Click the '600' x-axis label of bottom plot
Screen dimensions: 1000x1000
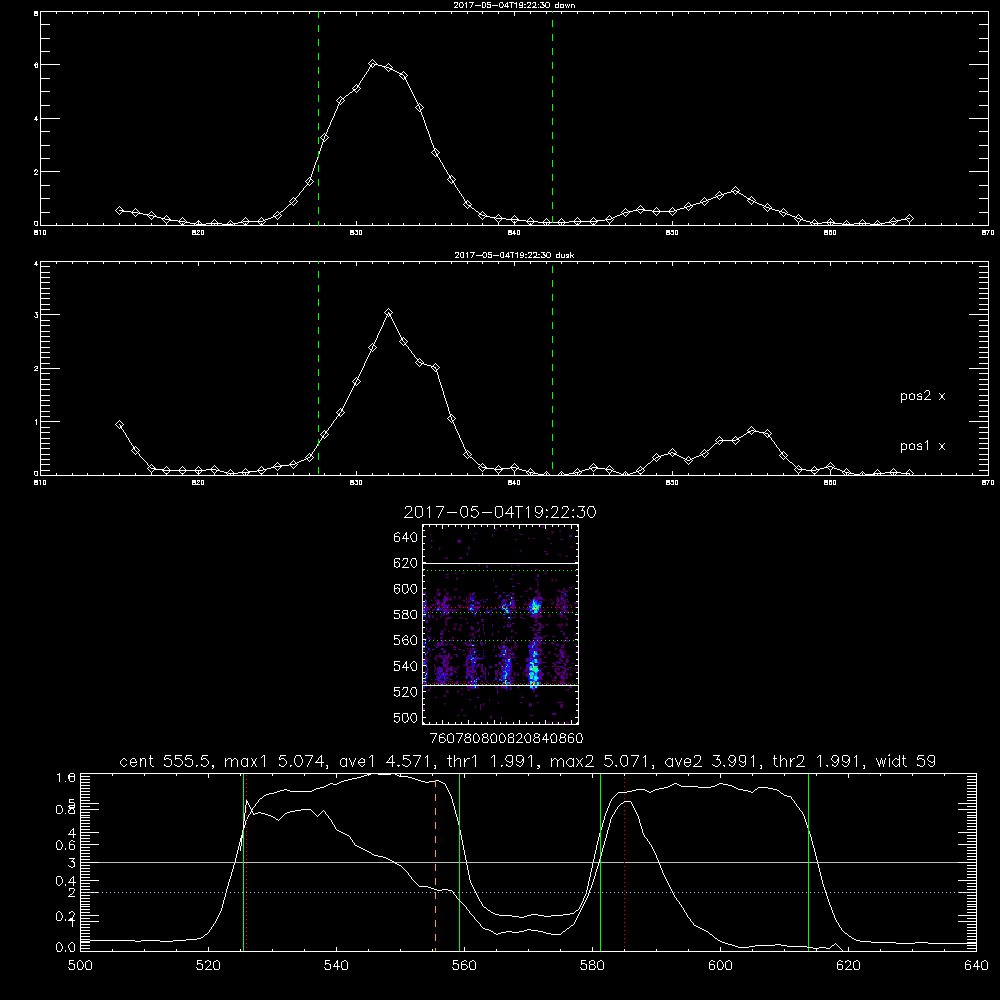click(720, 966)
